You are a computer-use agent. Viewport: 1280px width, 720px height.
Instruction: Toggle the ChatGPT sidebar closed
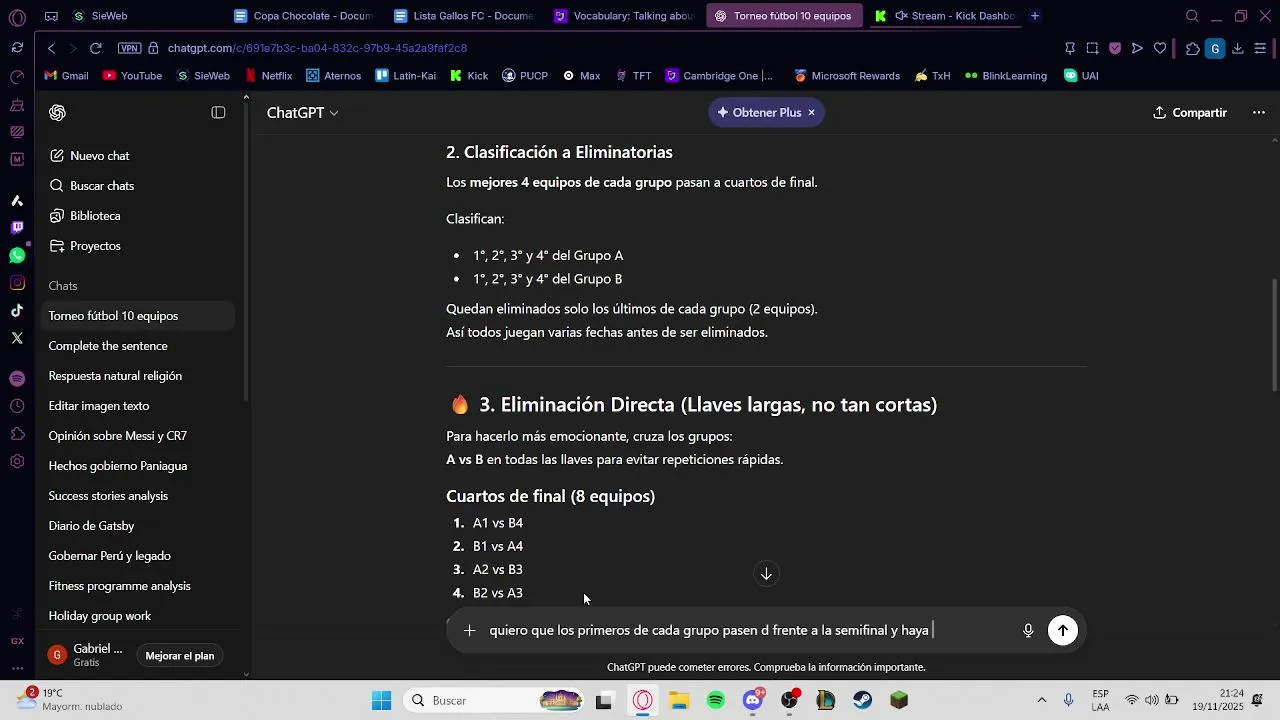click(x=218, y=113)
